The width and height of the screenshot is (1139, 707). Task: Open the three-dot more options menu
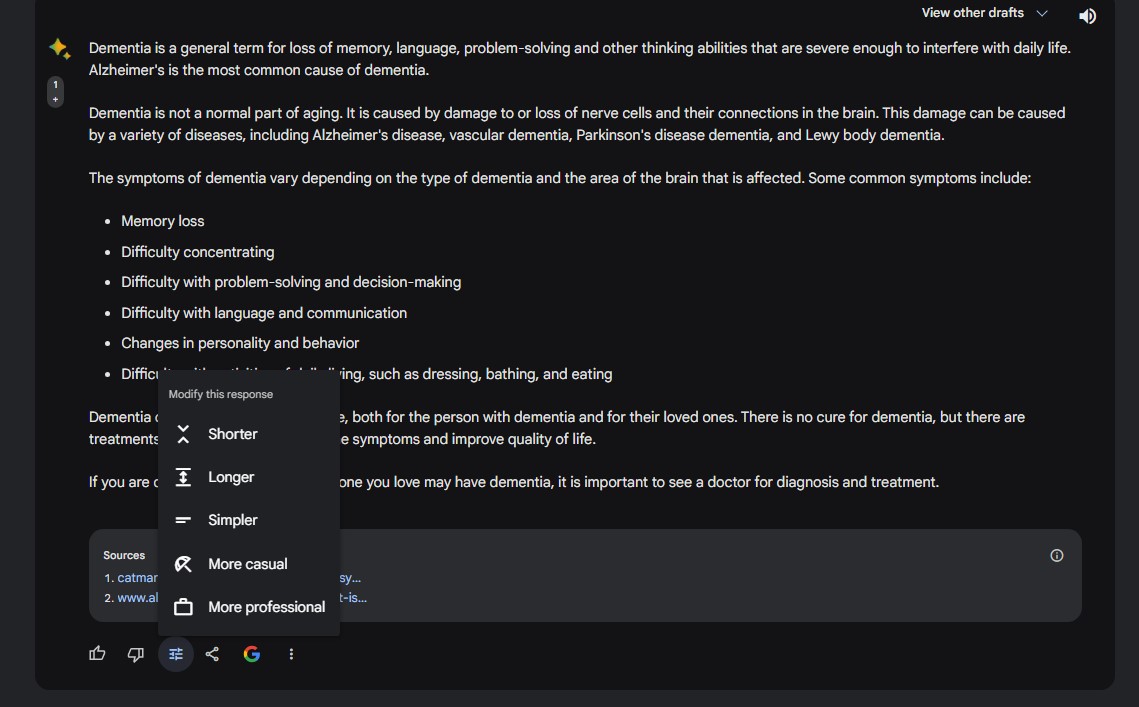pyautogui.click(x=291, y=654)
